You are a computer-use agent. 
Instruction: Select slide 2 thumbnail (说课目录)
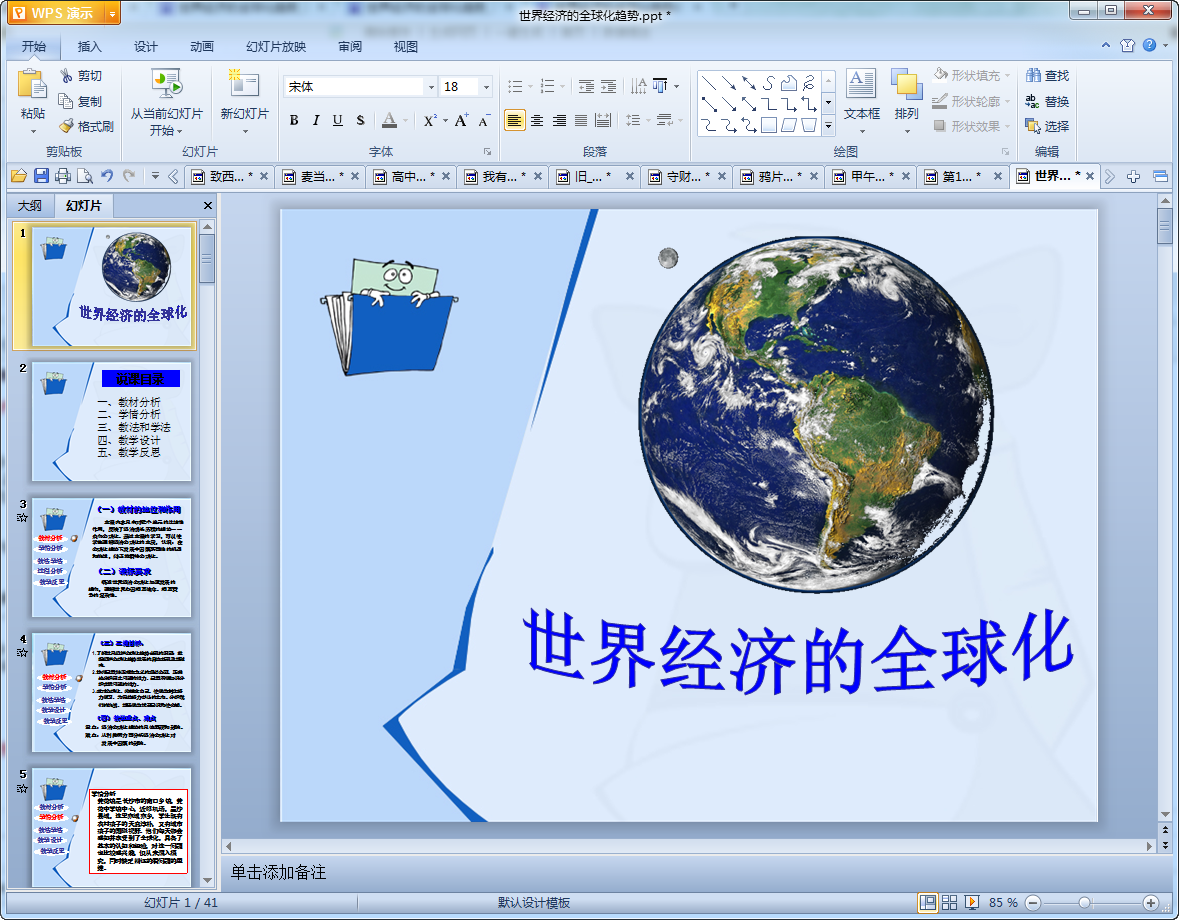coord(111,422)
